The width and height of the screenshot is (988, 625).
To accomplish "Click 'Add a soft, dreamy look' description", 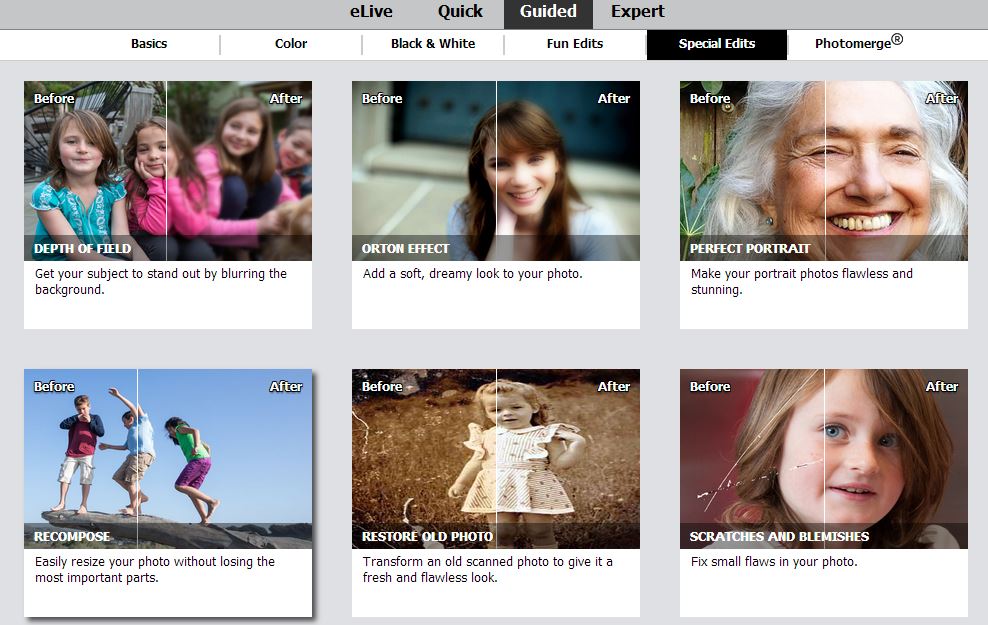I will [473, 274].
